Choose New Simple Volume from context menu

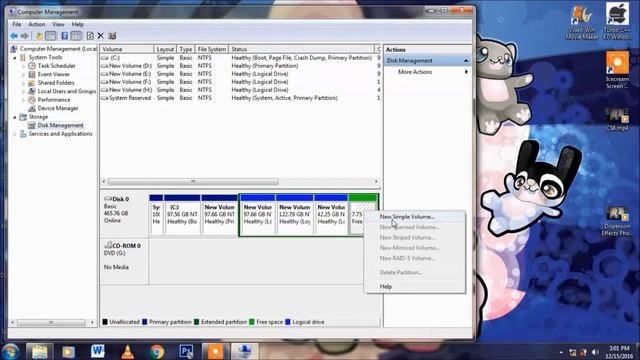pos(415,217)
